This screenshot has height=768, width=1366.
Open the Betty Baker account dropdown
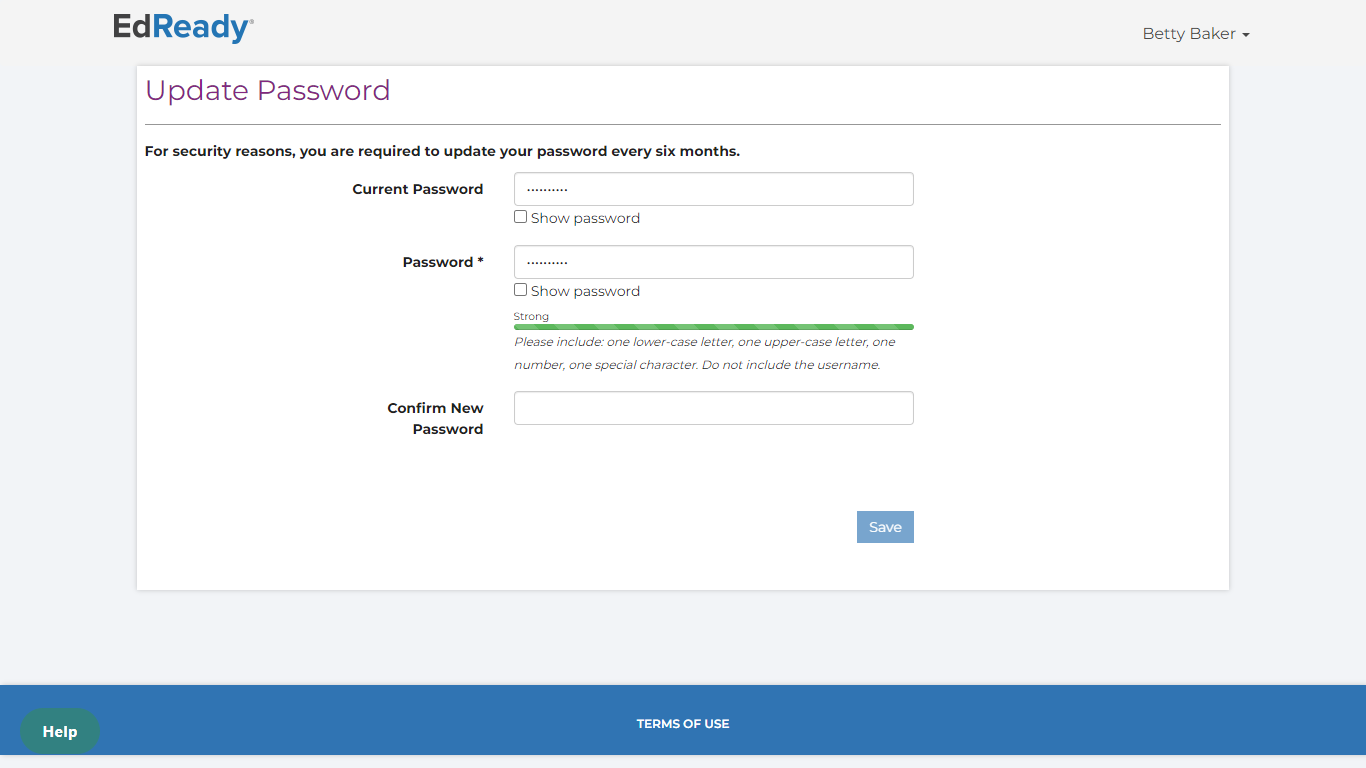(1195, 33)
